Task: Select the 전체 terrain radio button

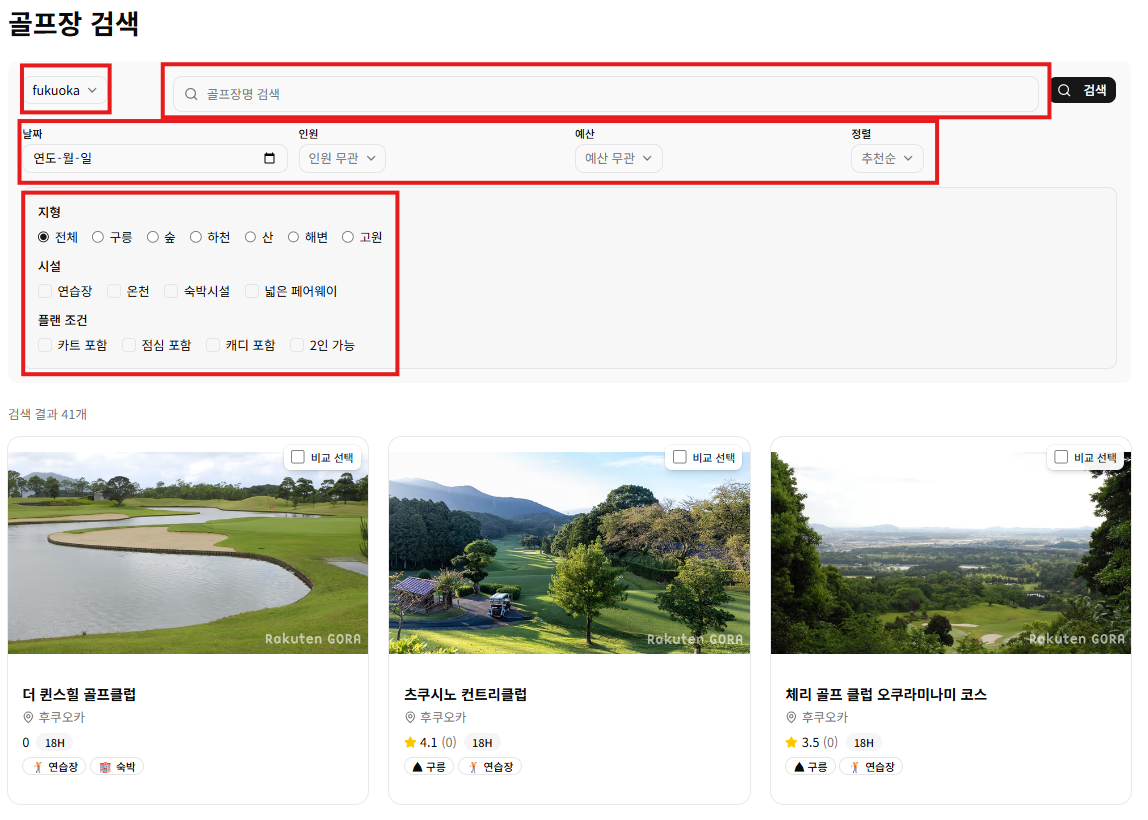Action: (44, 237)
